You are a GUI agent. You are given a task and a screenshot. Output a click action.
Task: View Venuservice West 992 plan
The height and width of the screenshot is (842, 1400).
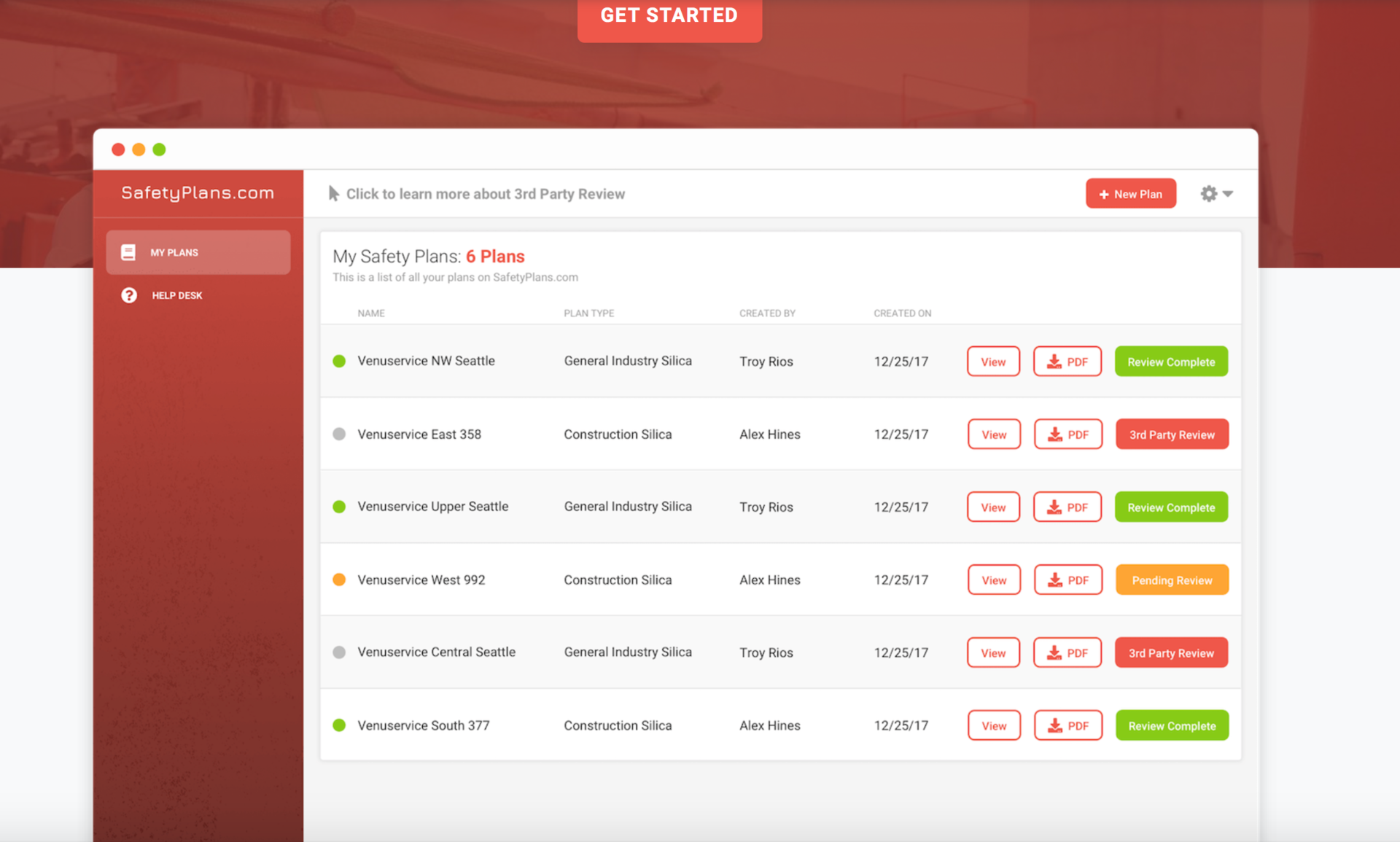[994, 580]
